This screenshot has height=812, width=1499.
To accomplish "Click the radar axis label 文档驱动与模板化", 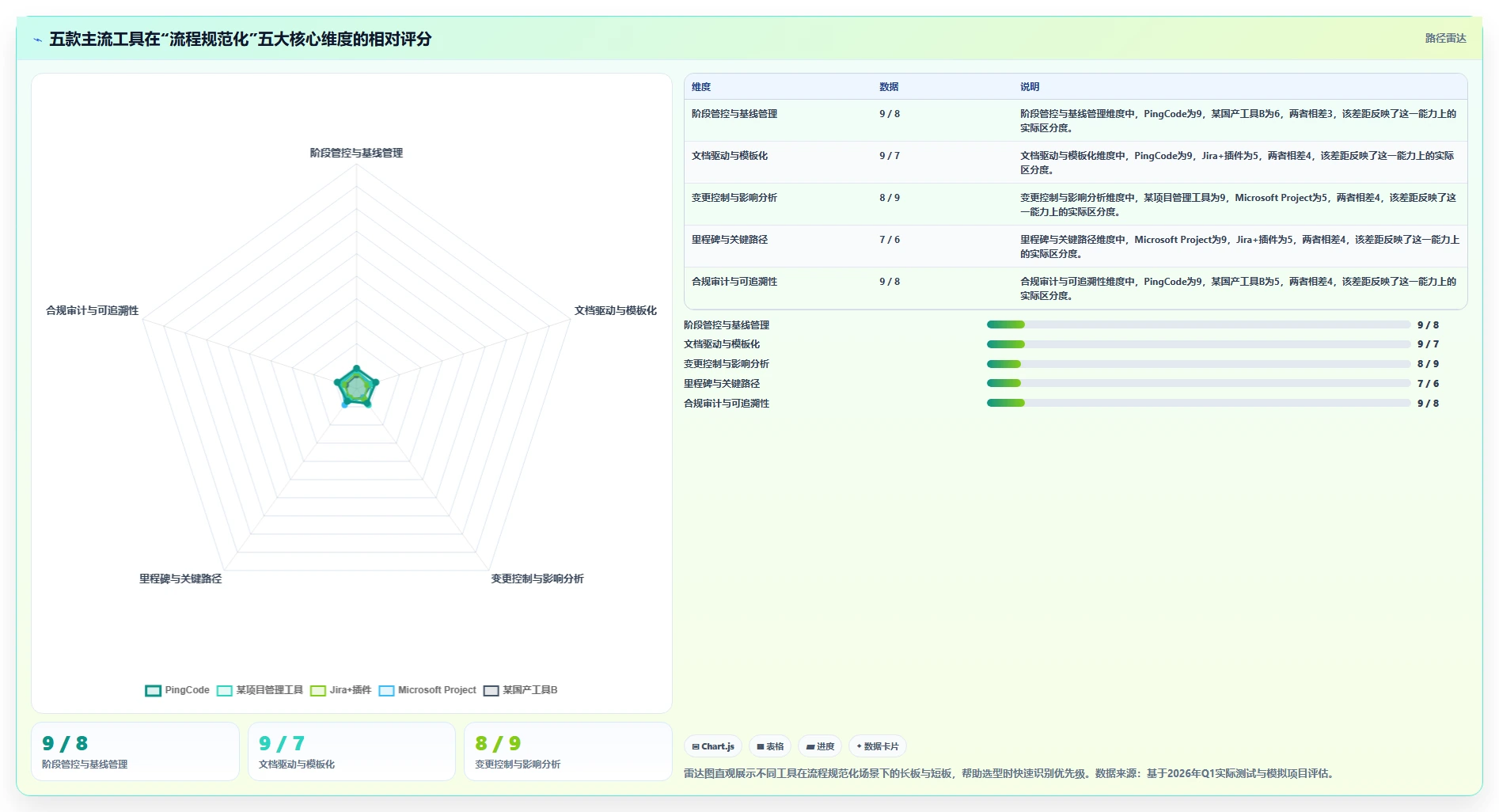I will click(616, 310).
